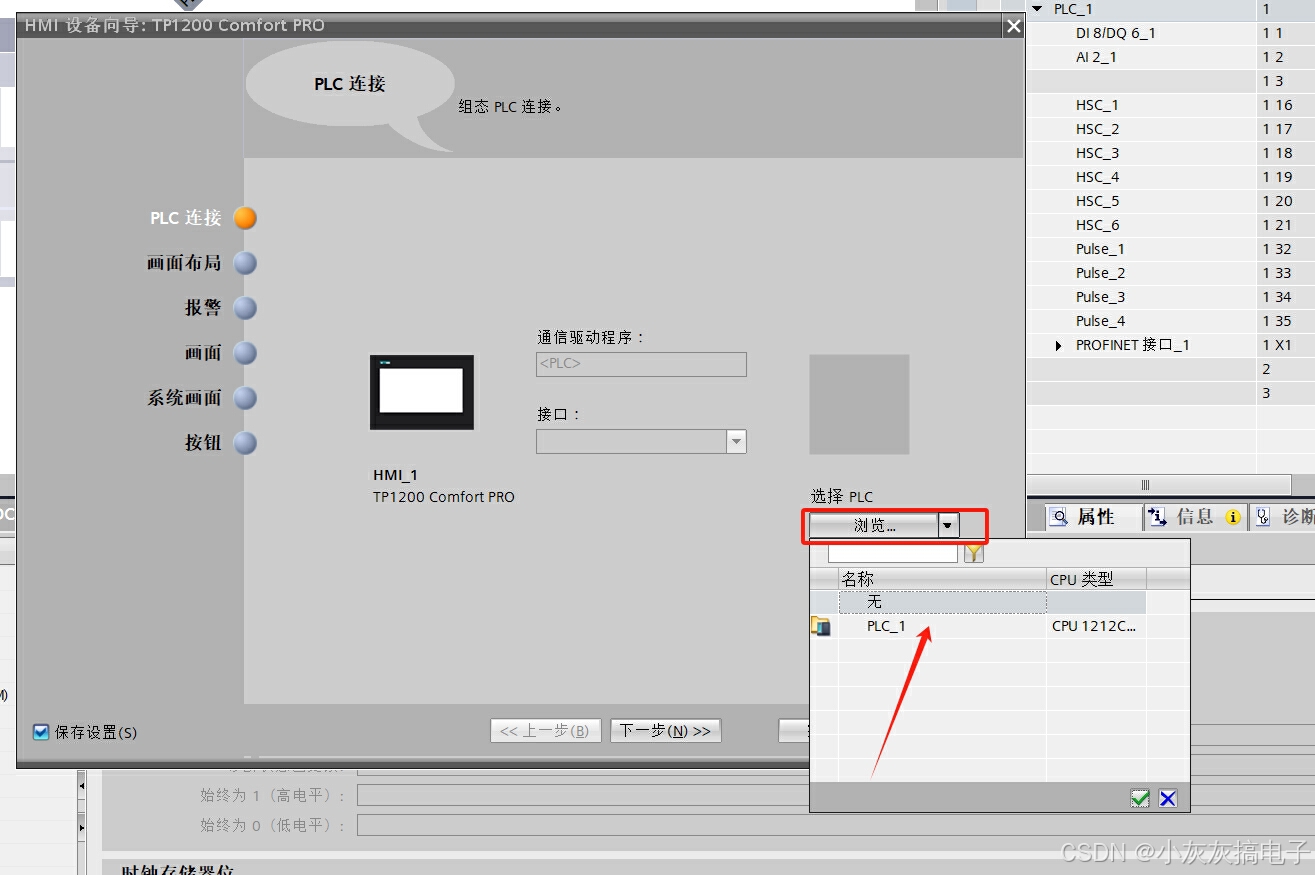The image size is (1315, 875).
Task: Click the 诊断 tab icon
Action: 1263,517
